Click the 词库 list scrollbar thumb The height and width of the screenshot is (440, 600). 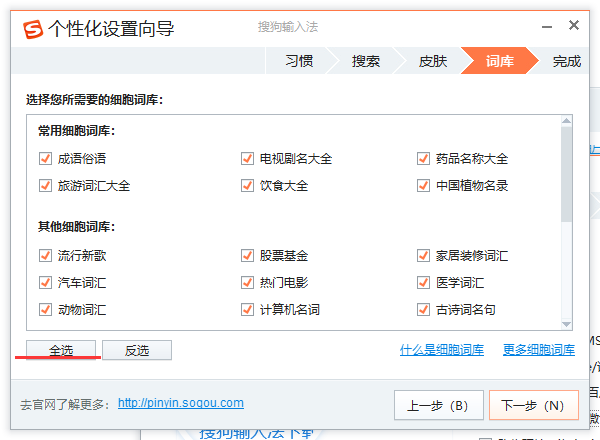[566, 174]
